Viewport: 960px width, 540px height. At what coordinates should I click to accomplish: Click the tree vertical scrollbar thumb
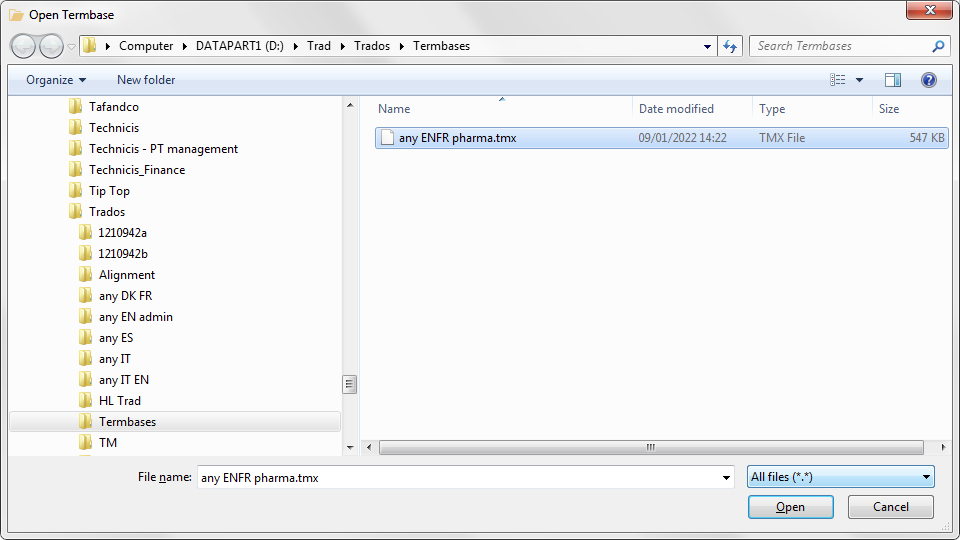350,384
